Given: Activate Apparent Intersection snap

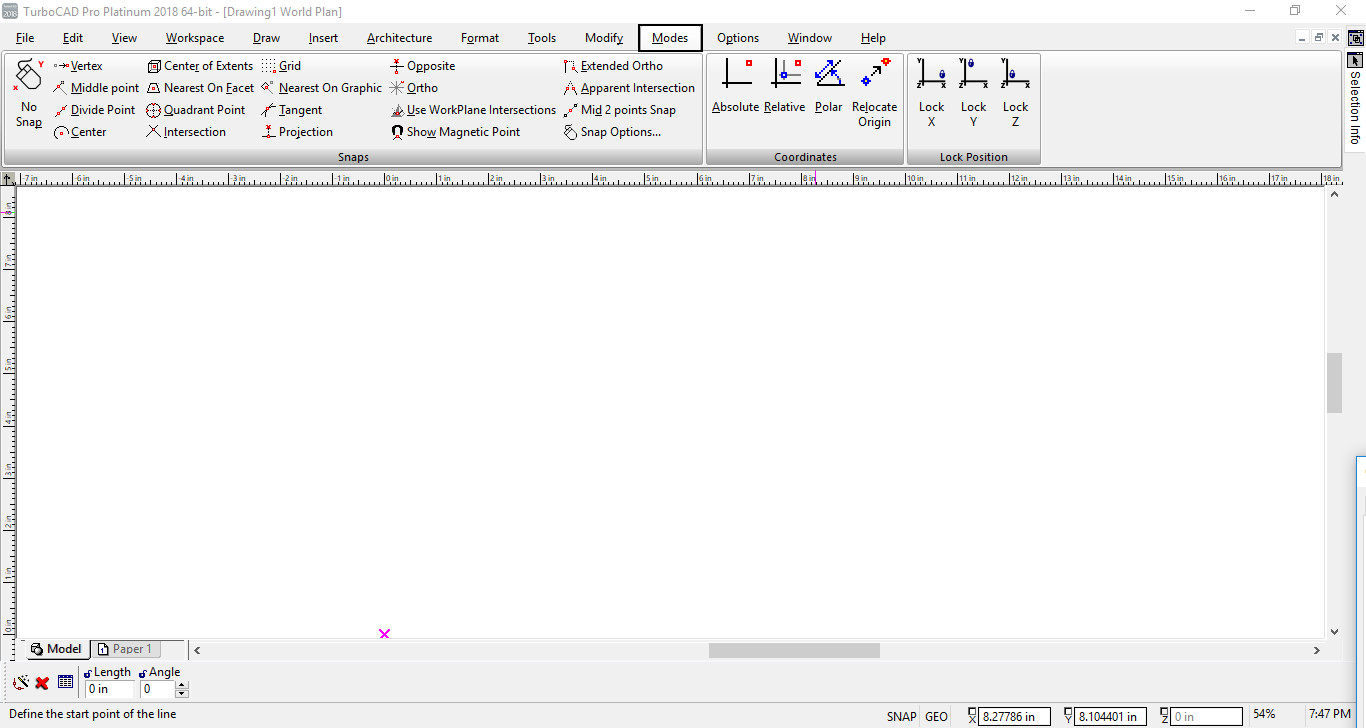Looking at the screenshot, I should pos(629,88).
